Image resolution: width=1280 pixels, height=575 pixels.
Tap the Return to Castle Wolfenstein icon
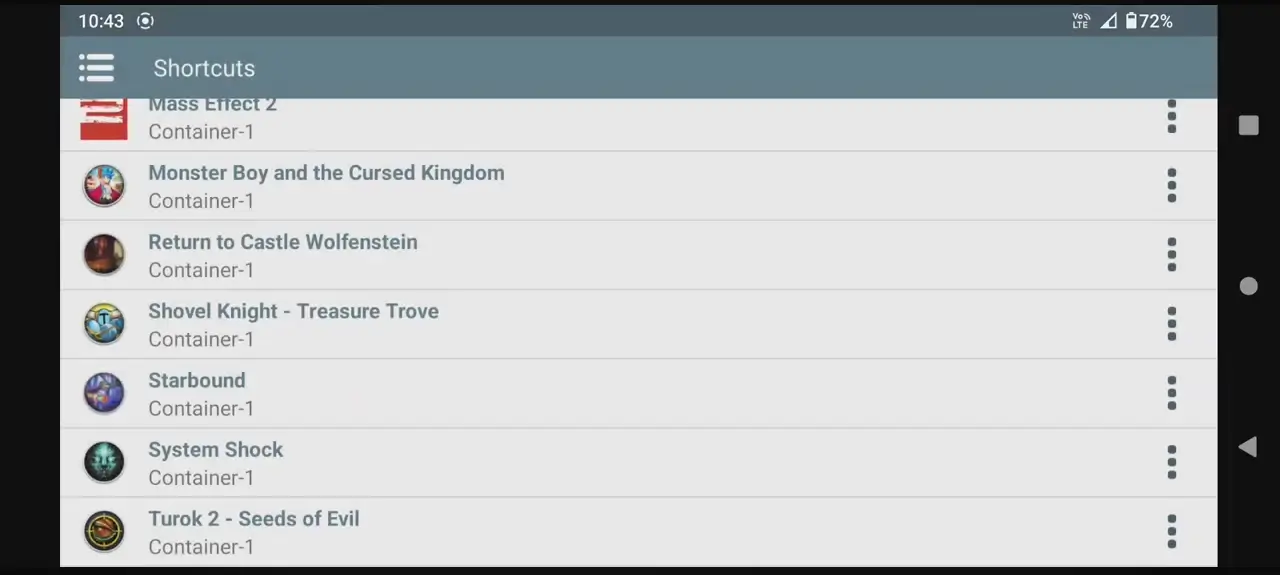pos(104,255)
